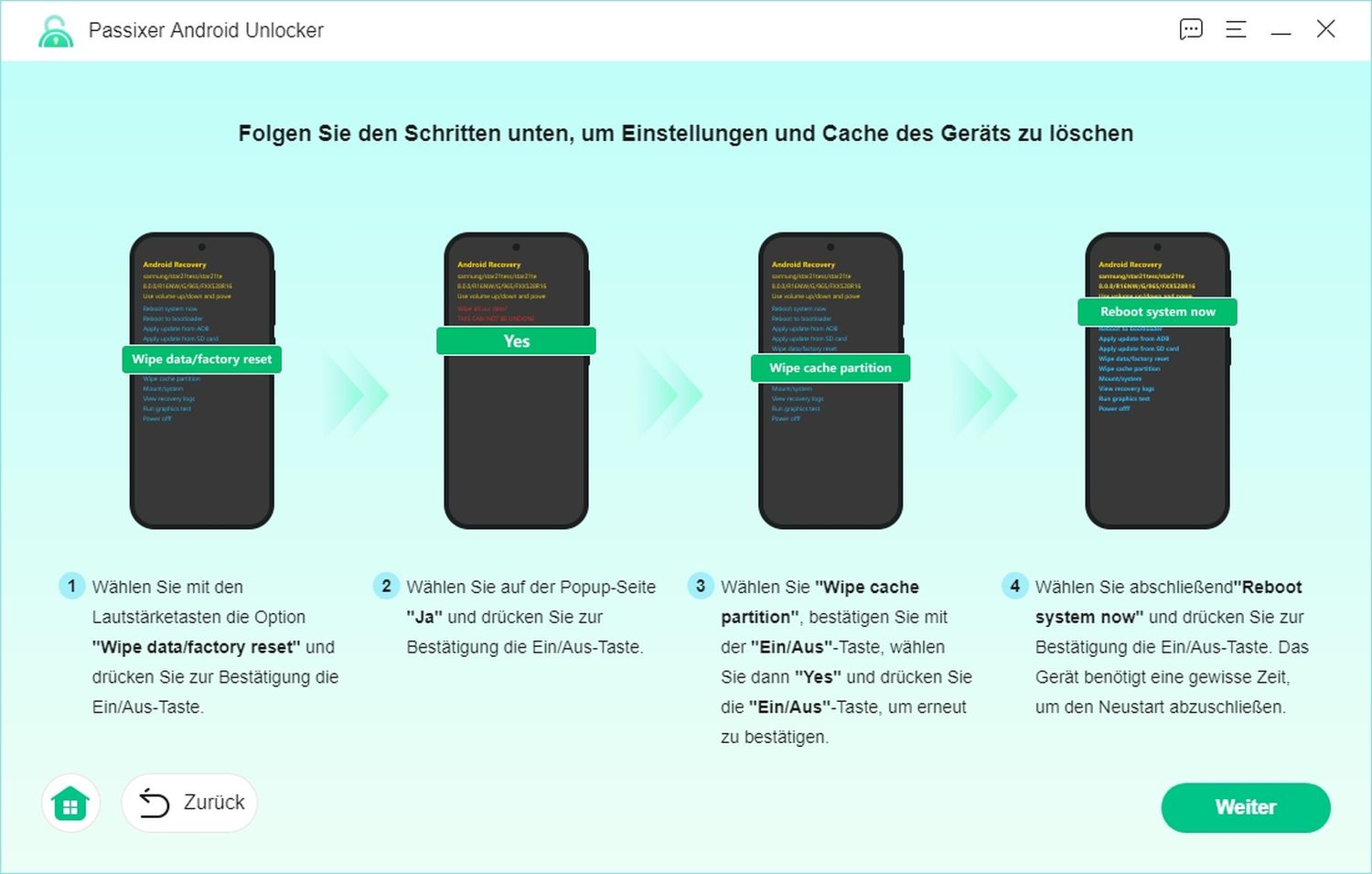Click the green 'Yes' label on phone
The width and height of the screenshot is (1372, 874).
coord(516,341)
